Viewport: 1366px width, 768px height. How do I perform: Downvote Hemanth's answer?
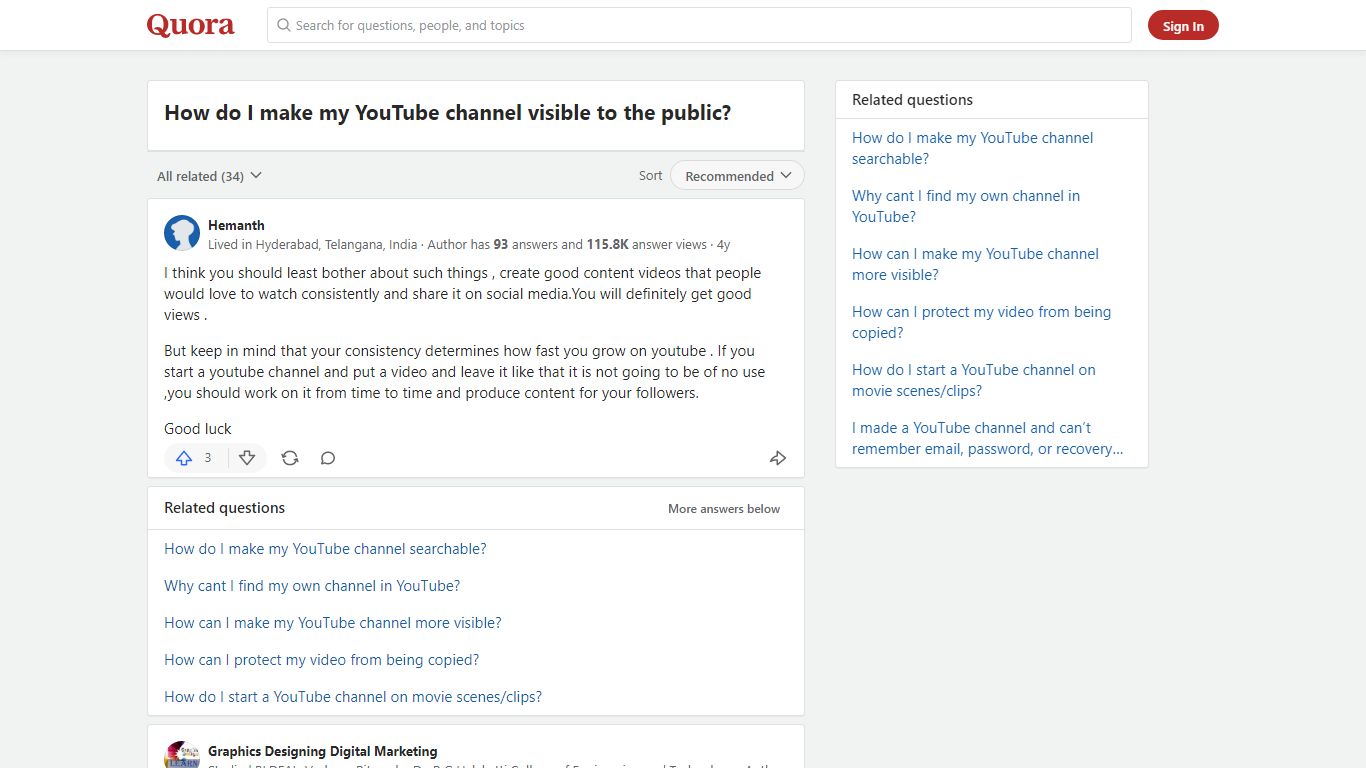(x=247, y=458)
